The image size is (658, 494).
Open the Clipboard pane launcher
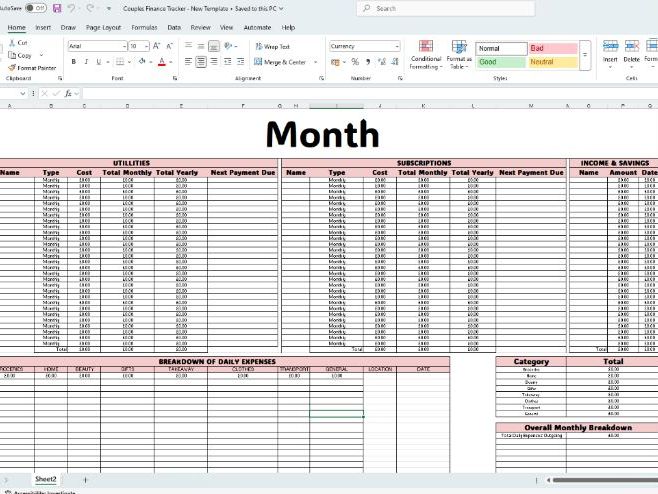click(60, 78)
